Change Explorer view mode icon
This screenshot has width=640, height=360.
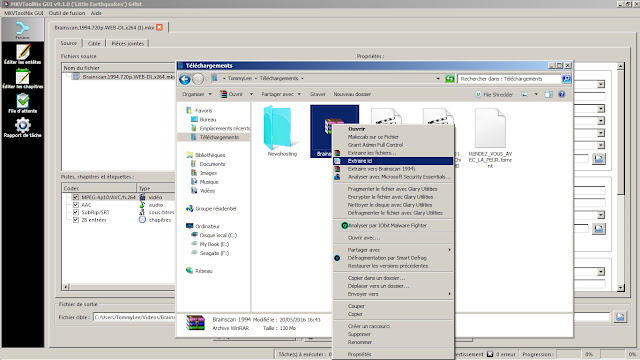click(524, 94)
